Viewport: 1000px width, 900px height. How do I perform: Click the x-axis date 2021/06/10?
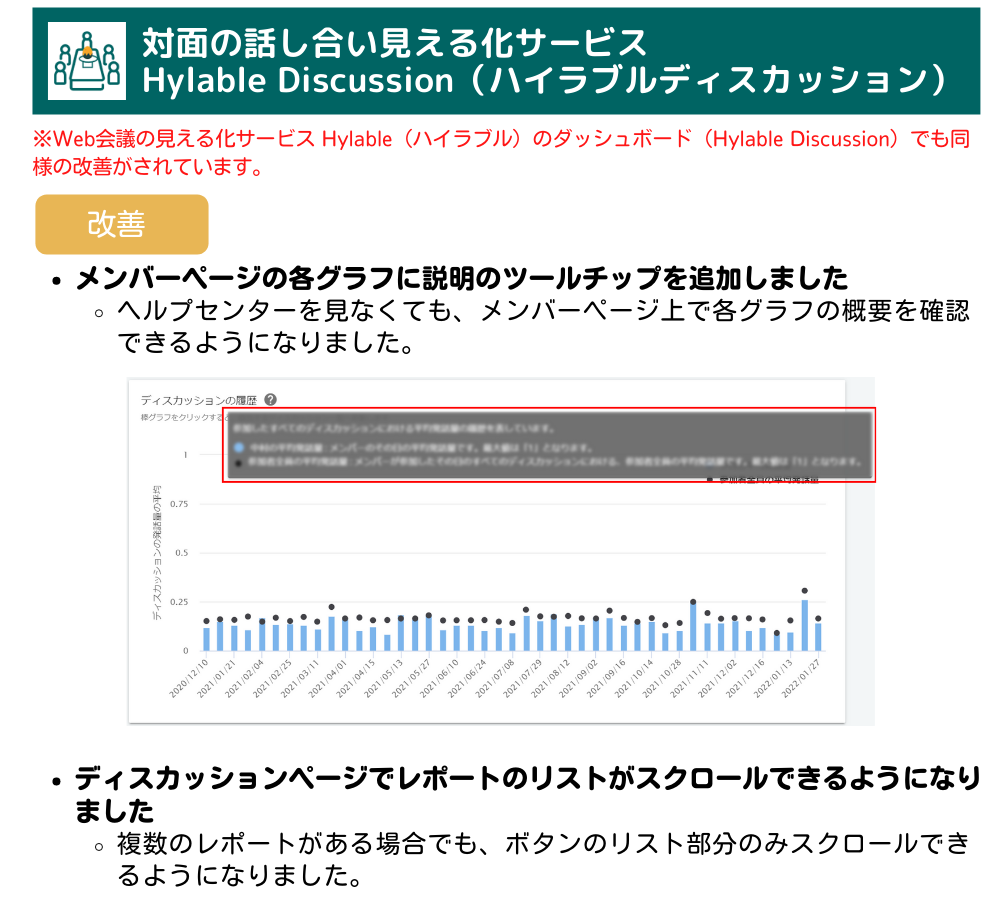439,679
